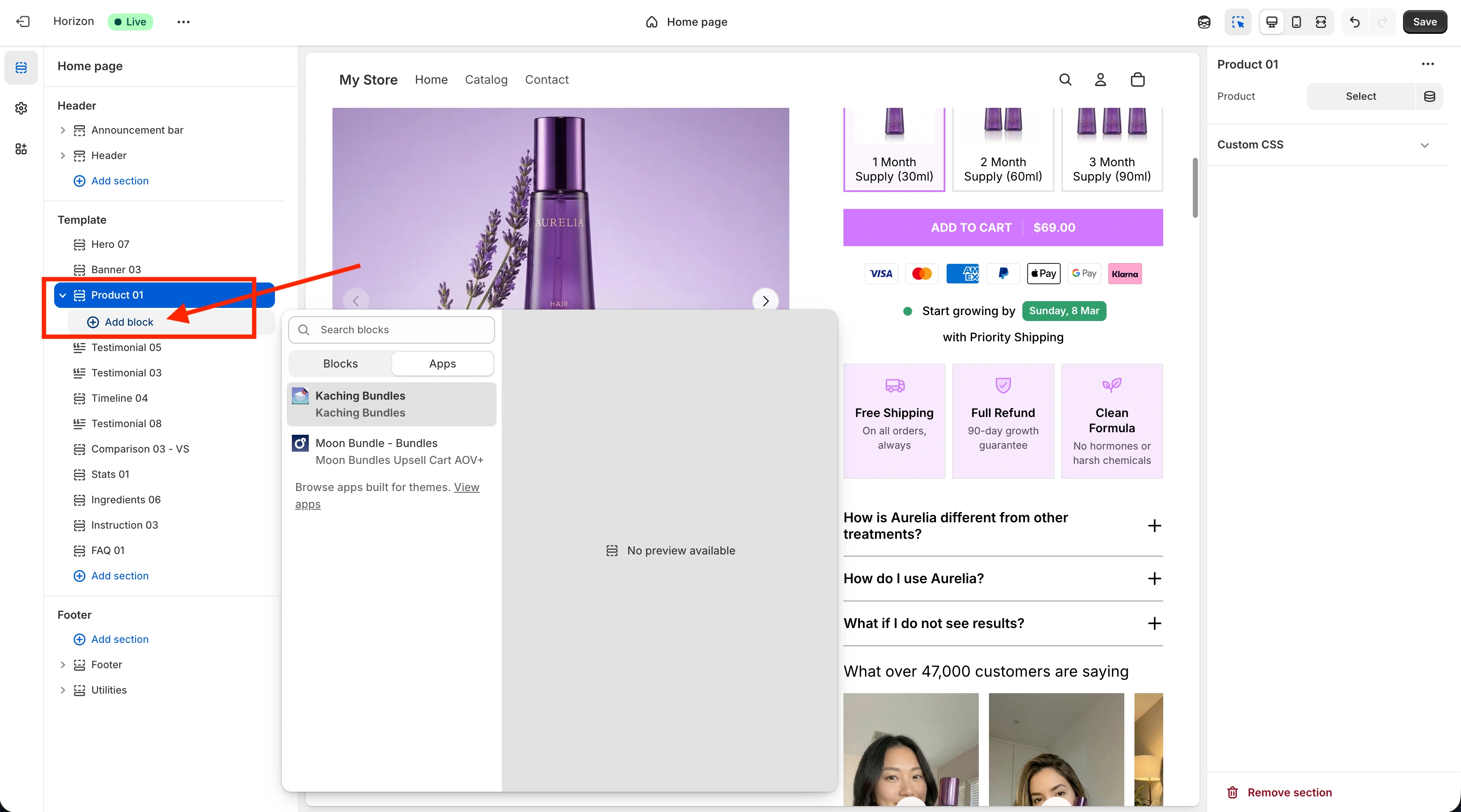Open the App embeds panel in sidebar
The width and height of the screenshot is (1461, 812).
[x=21, y=149]
